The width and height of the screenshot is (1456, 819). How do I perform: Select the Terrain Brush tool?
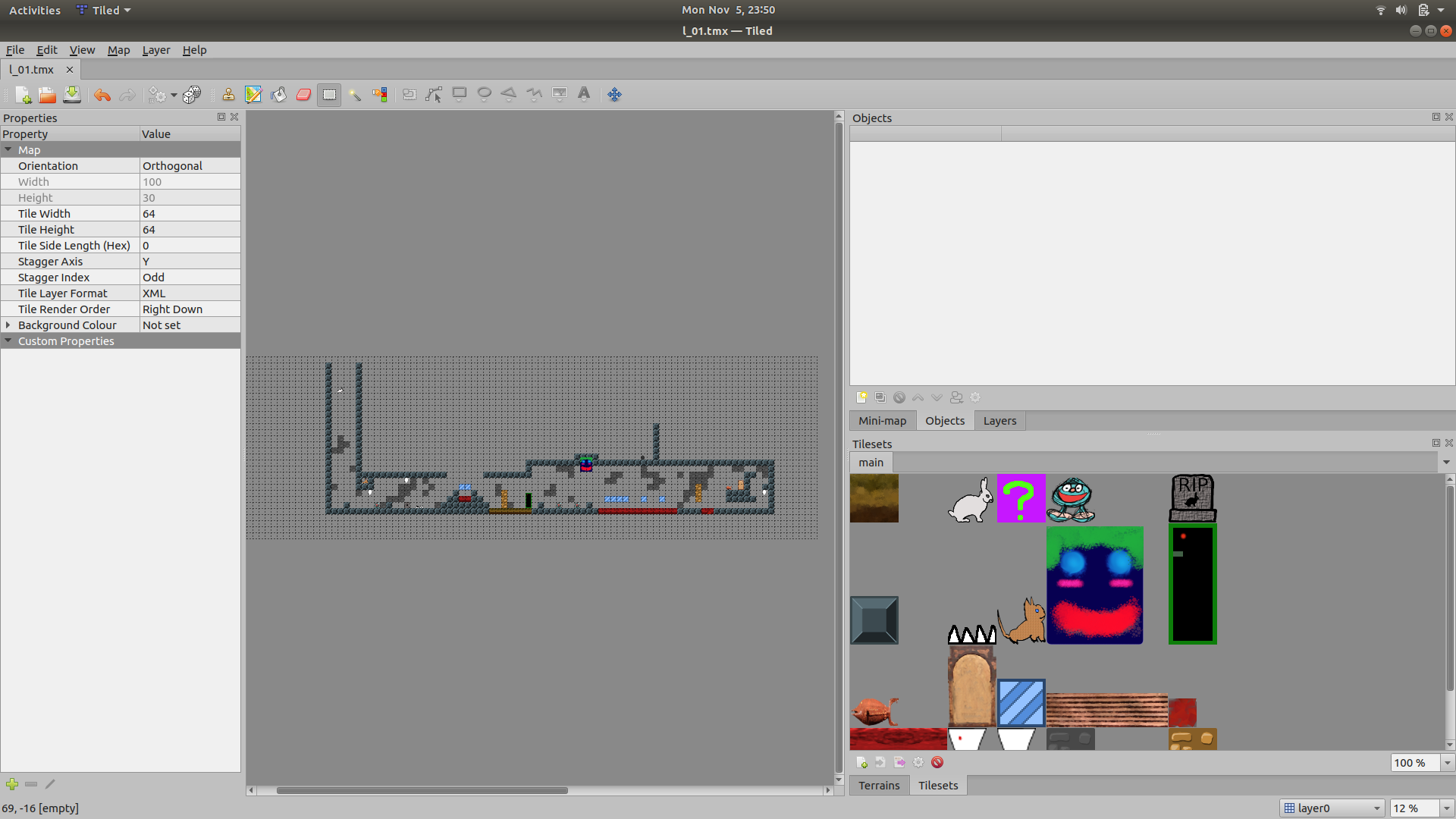pos(253,95)
